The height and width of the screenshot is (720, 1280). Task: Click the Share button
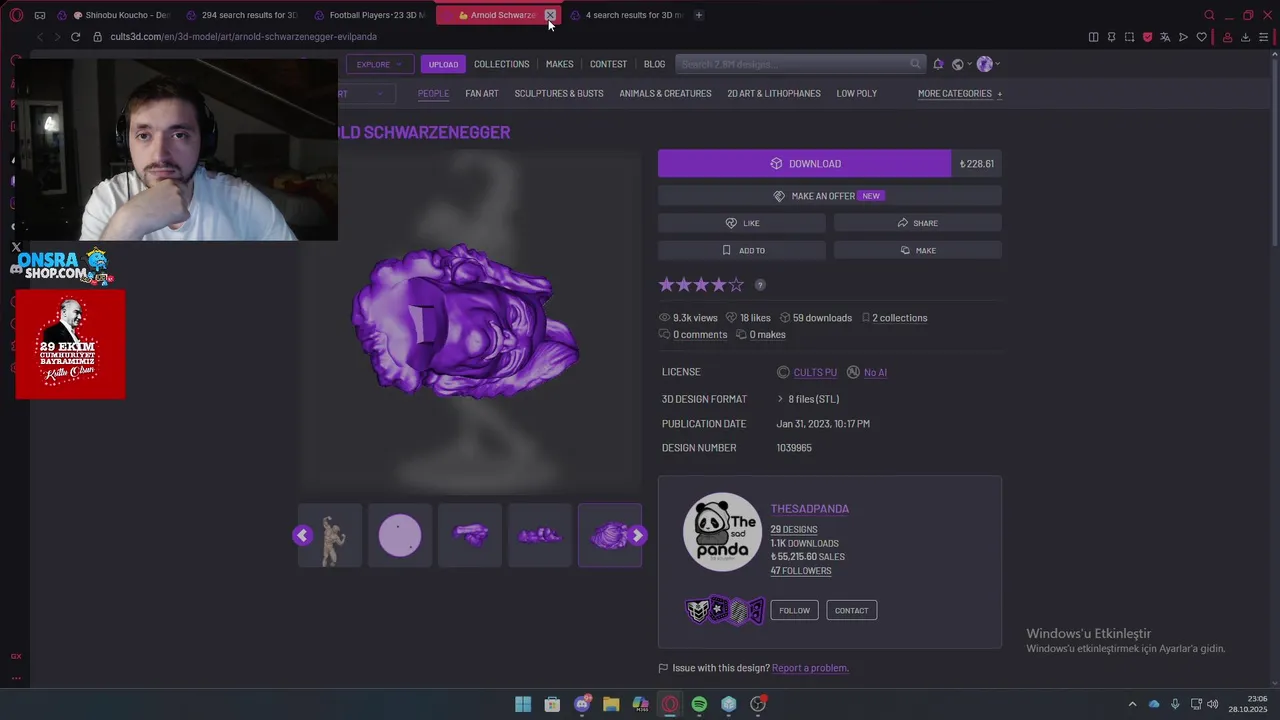pos(917,223)
